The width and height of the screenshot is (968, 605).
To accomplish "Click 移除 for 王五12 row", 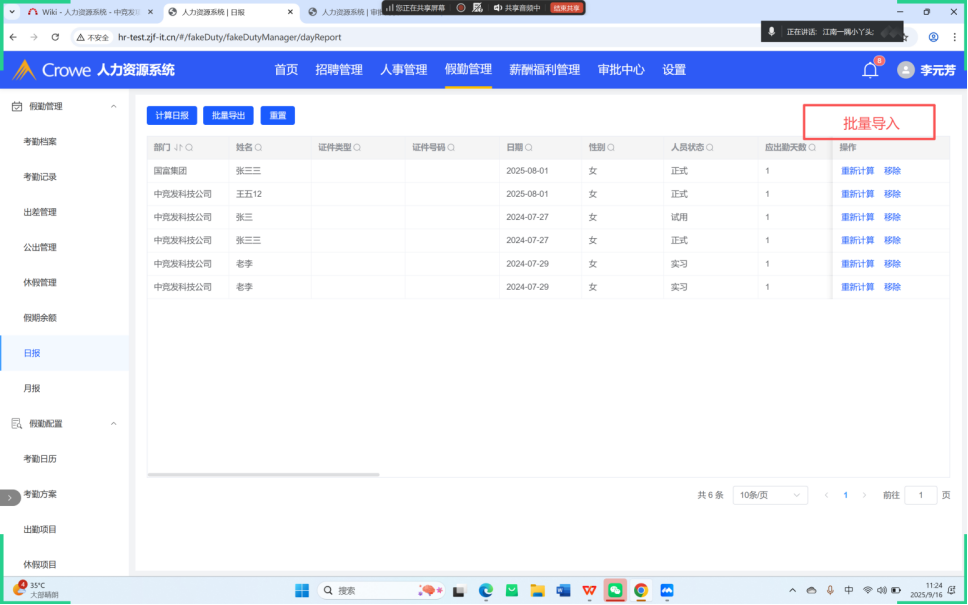I will [x=892, y=194].
